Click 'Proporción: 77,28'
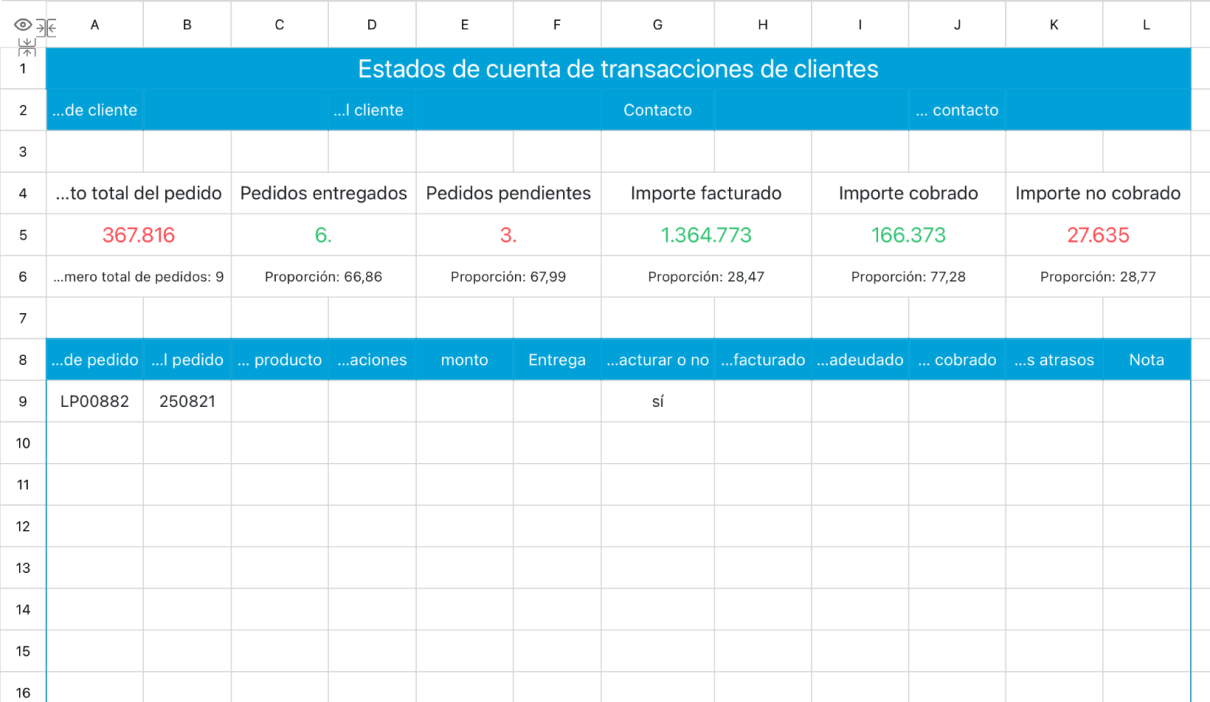Viewport: 1210px width, 702px height. point(909,277)
